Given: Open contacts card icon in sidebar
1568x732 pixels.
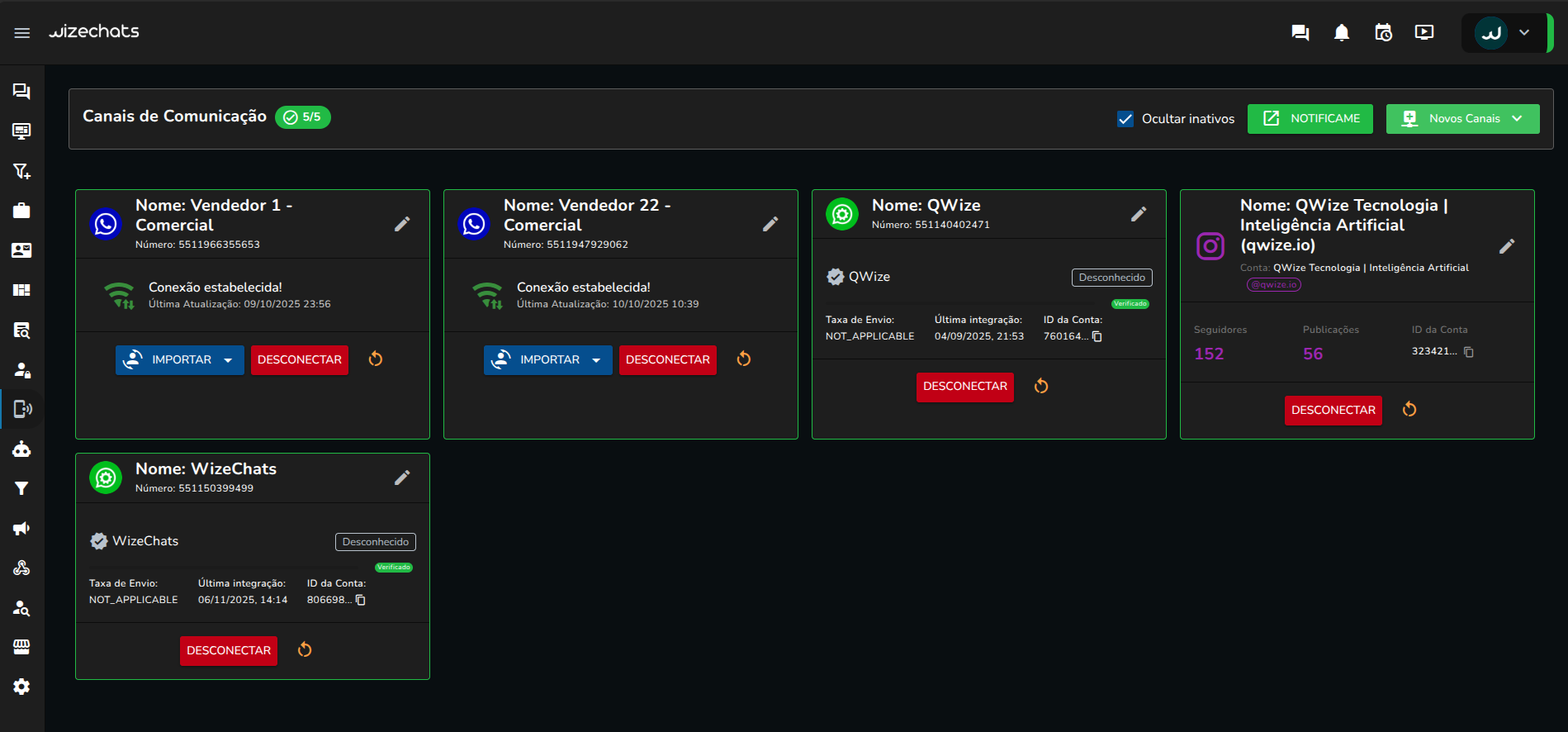Looking at the screenshot, I should point(22,250).
